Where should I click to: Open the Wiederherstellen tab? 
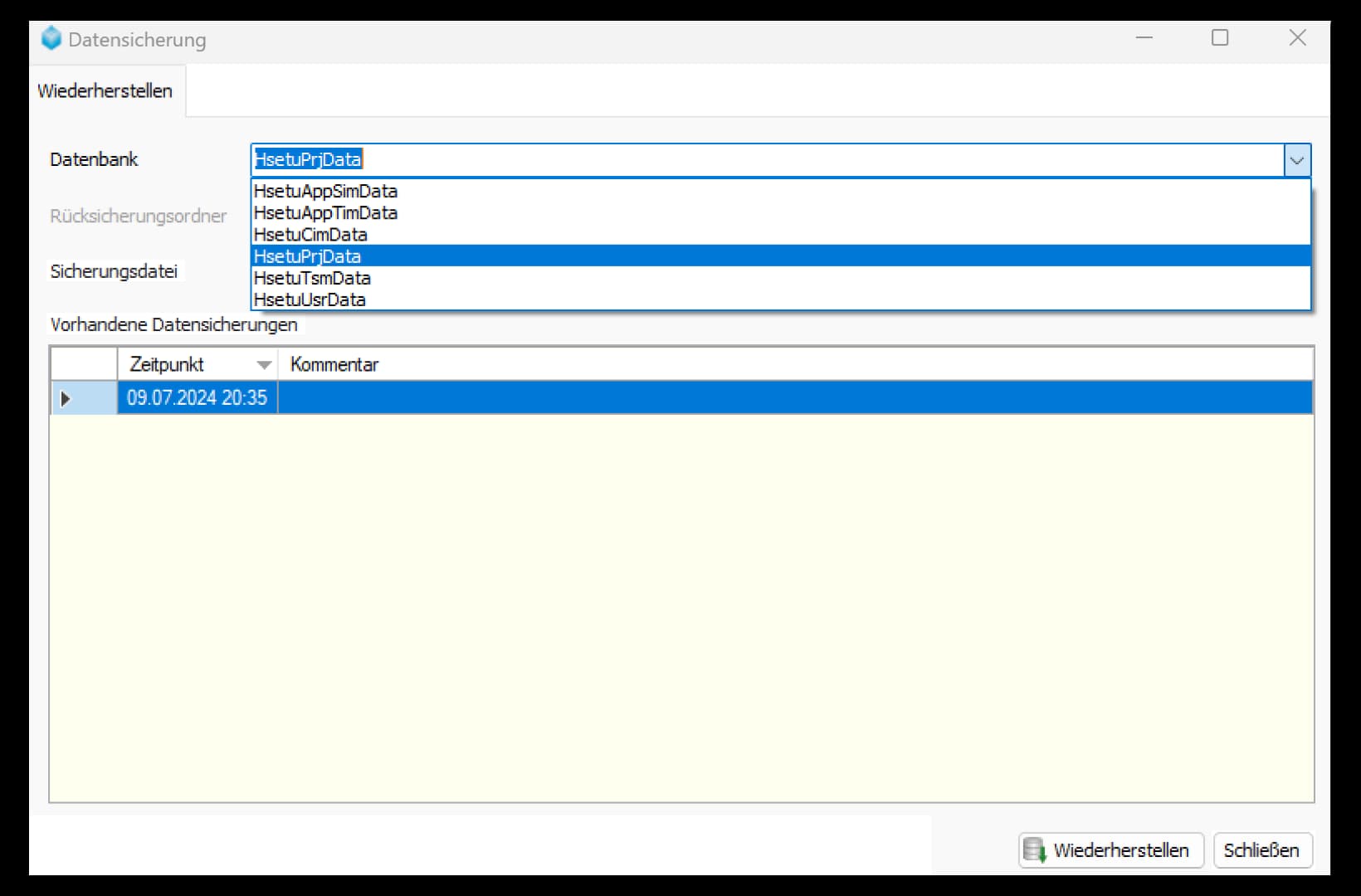click(x=105, y=91)
